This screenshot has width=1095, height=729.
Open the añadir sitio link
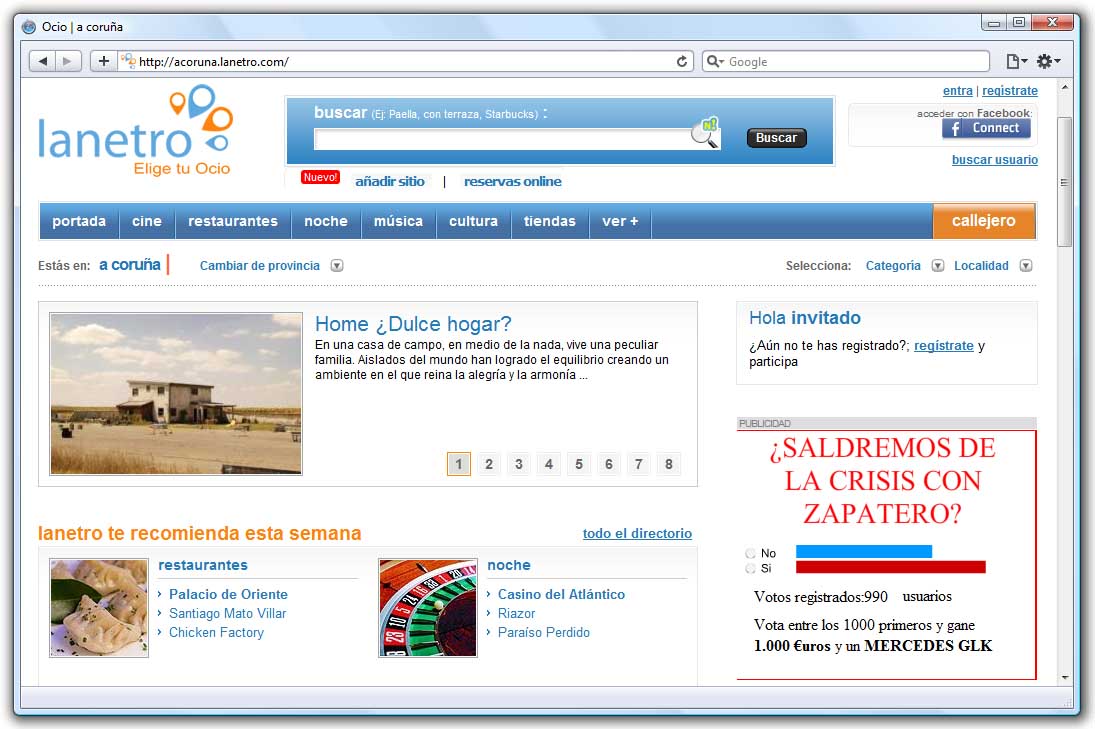coord(390,182)
